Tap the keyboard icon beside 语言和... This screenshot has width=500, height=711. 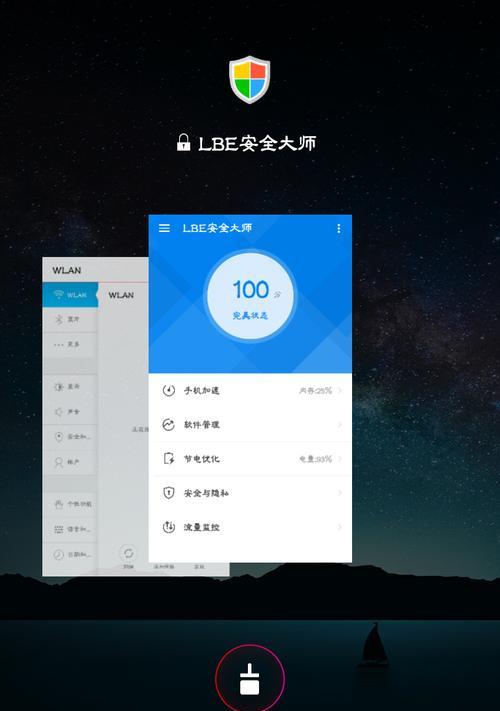pos(58,529)
